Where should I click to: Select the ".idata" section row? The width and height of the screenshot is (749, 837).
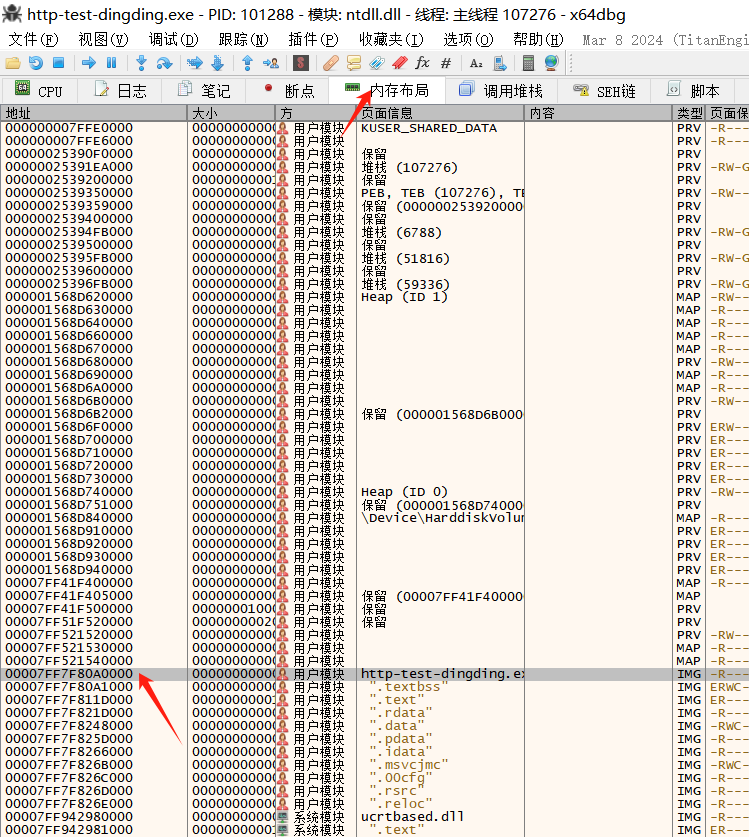pos(375,752)
